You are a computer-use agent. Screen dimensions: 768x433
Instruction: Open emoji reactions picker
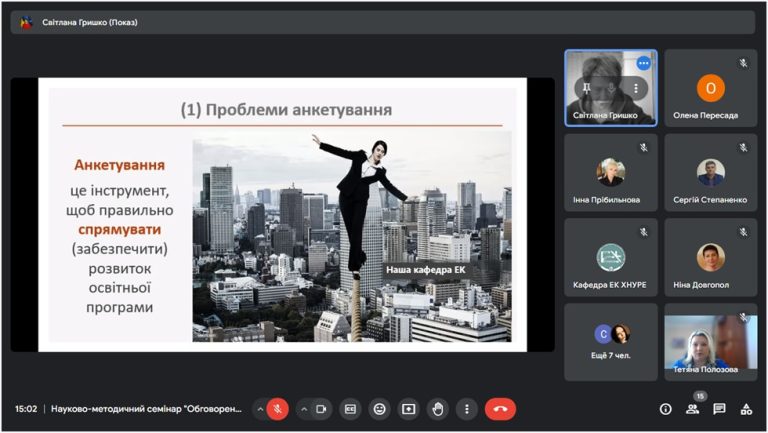pyautogui.click(x=380, y=409)
